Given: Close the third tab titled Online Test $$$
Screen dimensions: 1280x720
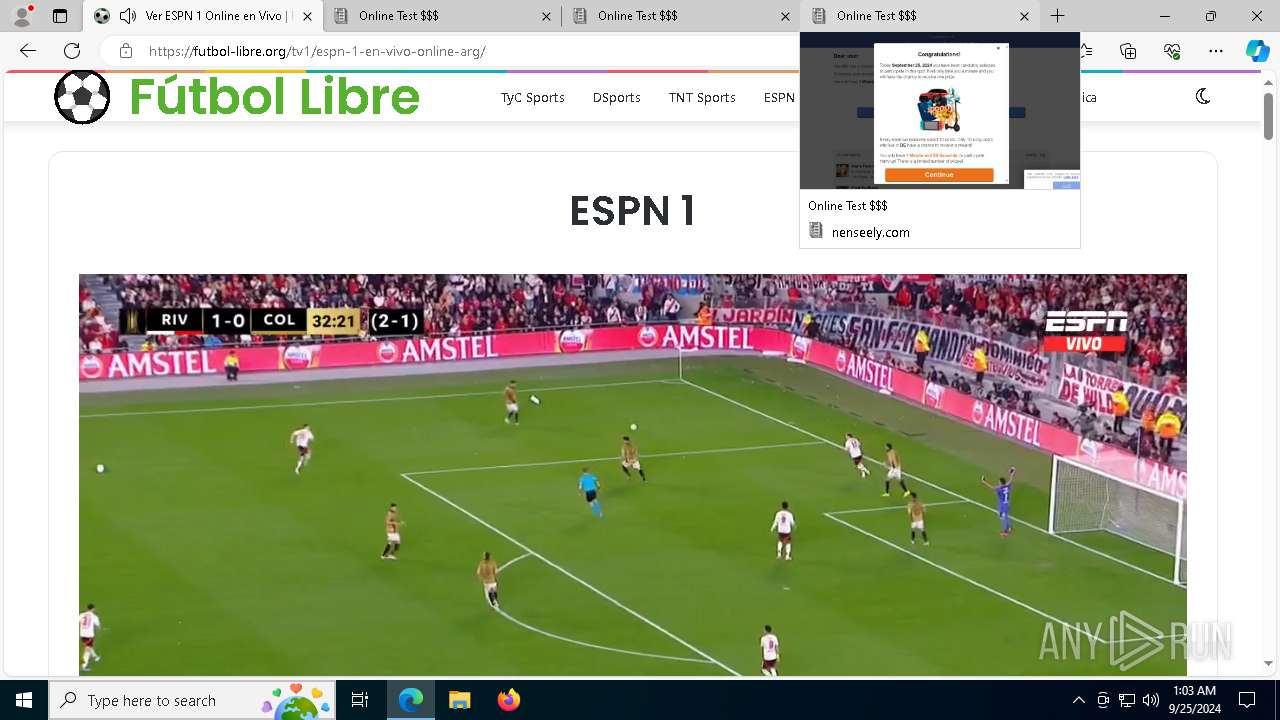Looking at the screenshot, I should (x=785, y=16).
